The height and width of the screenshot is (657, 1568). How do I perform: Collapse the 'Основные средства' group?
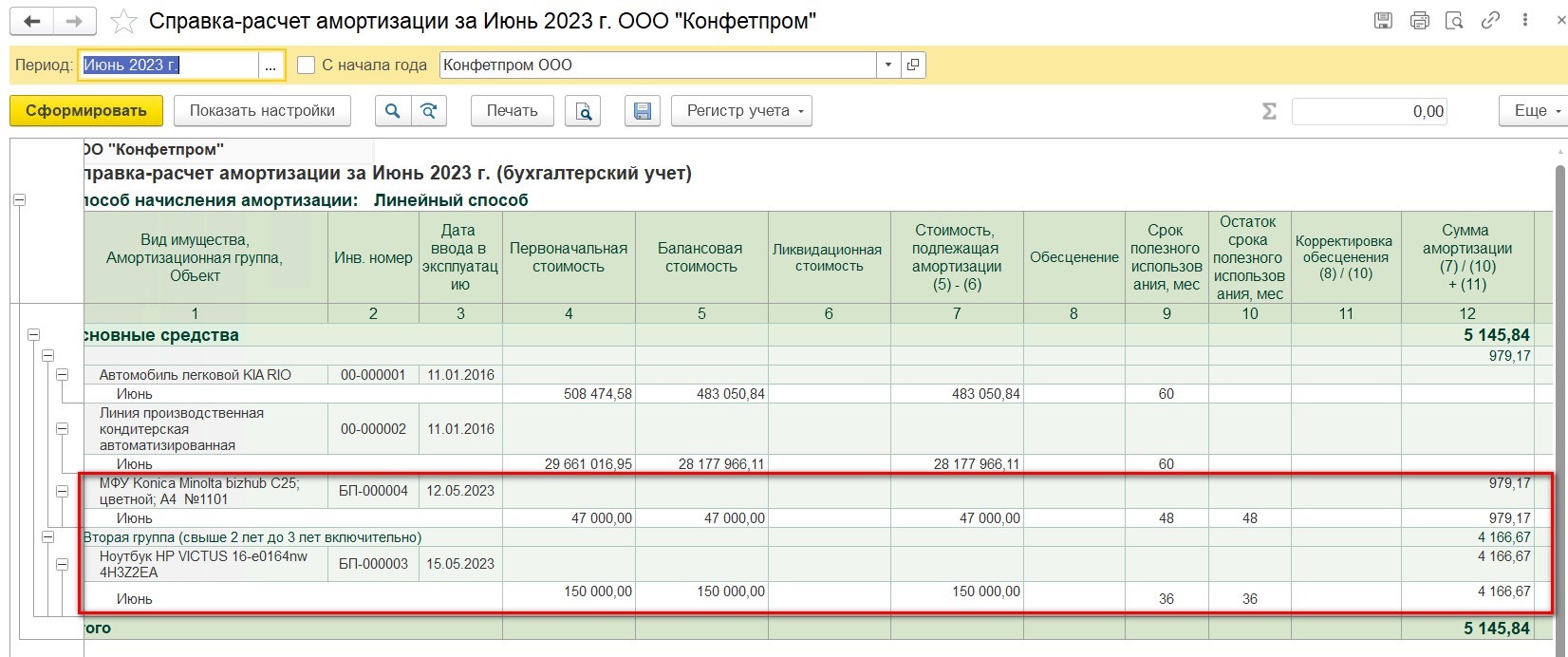point(34,334)
